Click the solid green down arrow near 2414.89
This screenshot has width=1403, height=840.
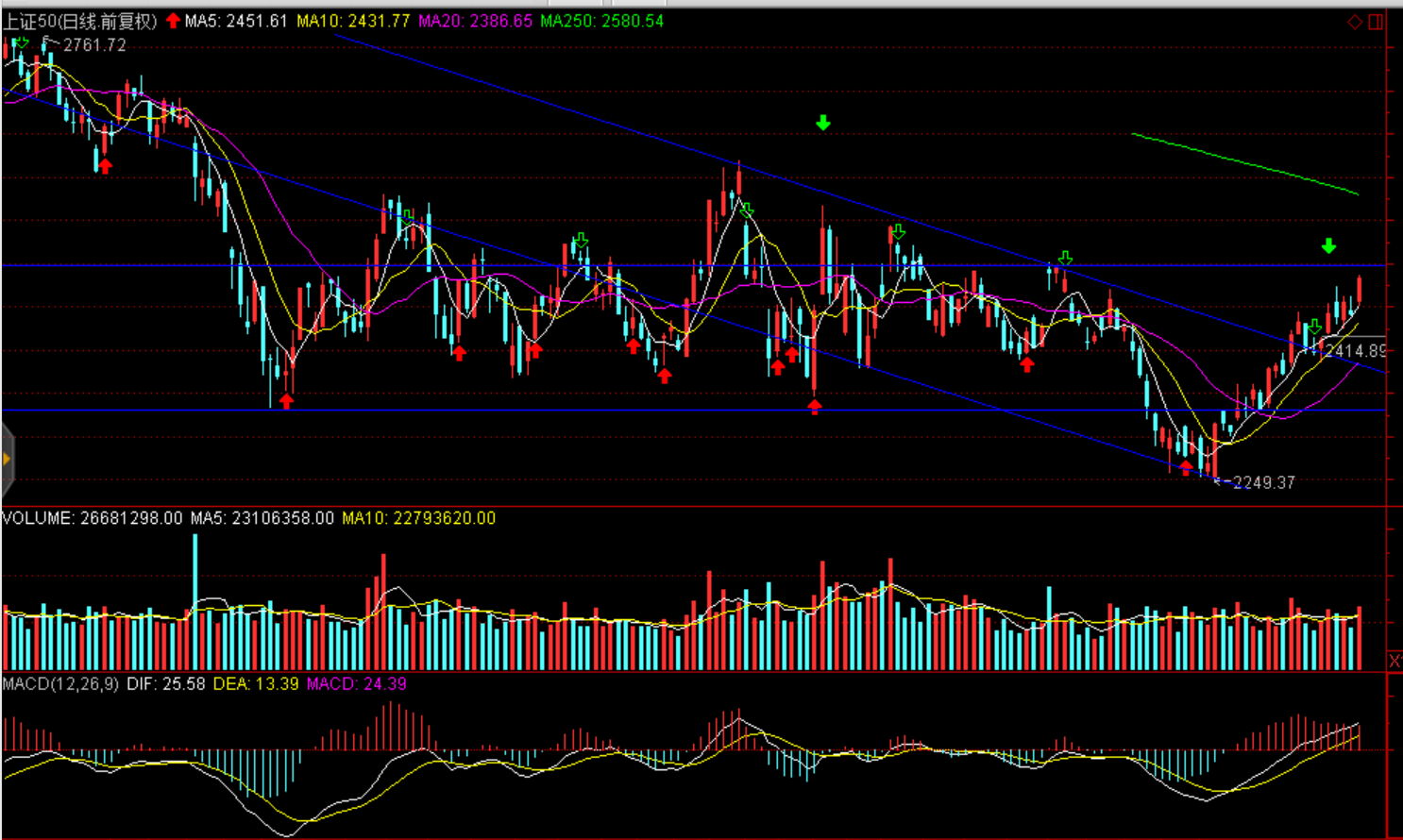(1328, 246)
